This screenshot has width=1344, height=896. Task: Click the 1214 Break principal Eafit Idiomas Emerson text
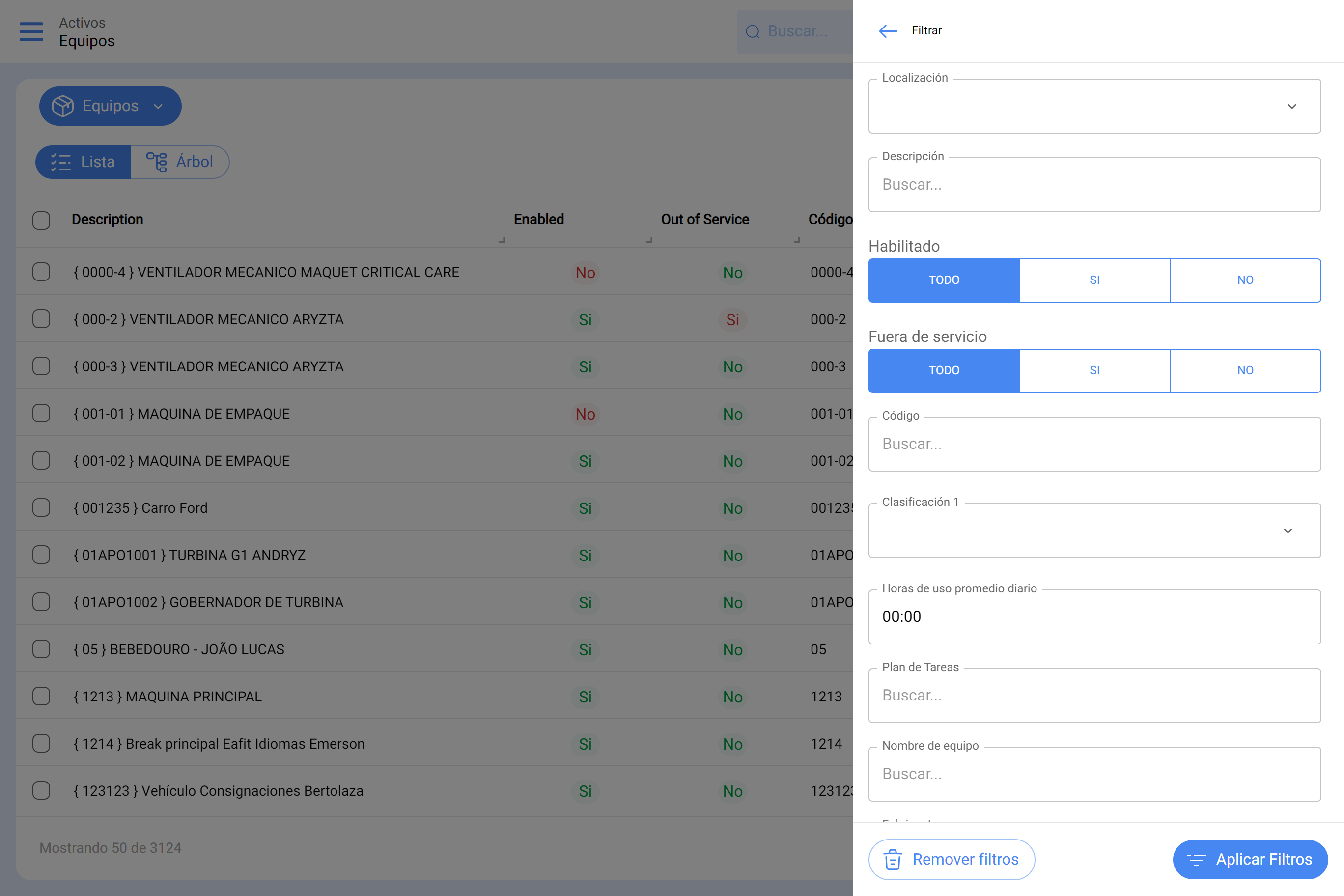pyautogui.click(x=219, y=743)
